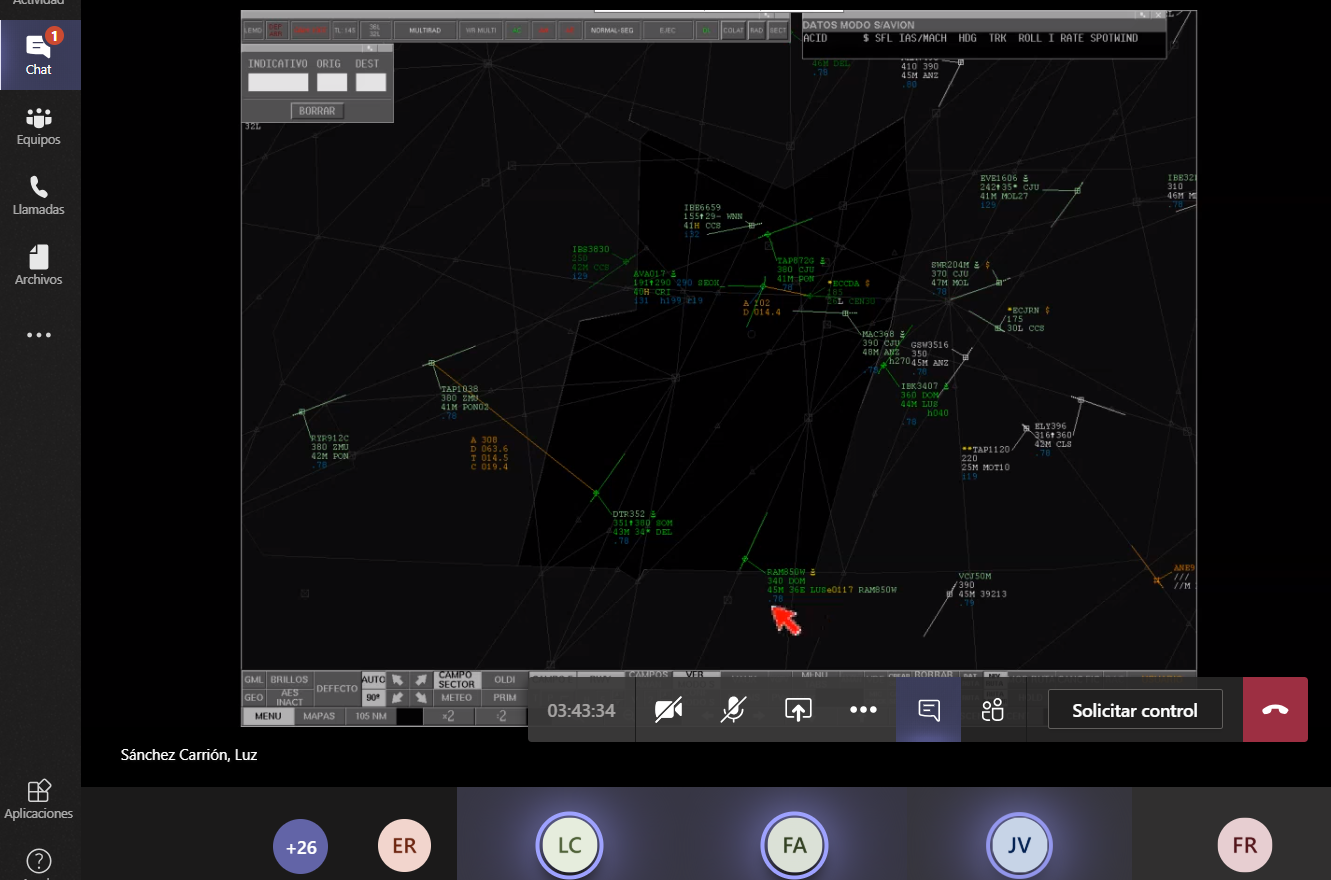The width and height of the screenshot is (1331, 880).
Task: Click the BRILLOS brightness control
Action: click(290, 680)
